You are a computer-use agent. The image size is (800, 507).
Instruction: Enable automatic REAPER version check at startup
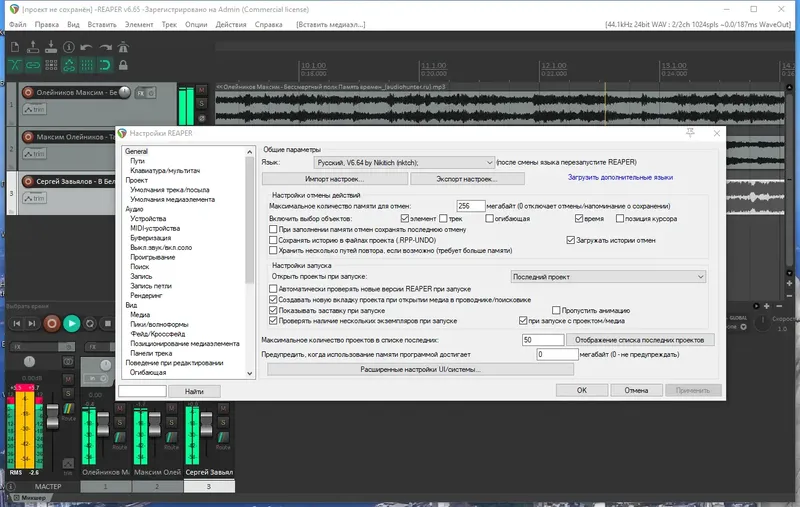[273, 289]
